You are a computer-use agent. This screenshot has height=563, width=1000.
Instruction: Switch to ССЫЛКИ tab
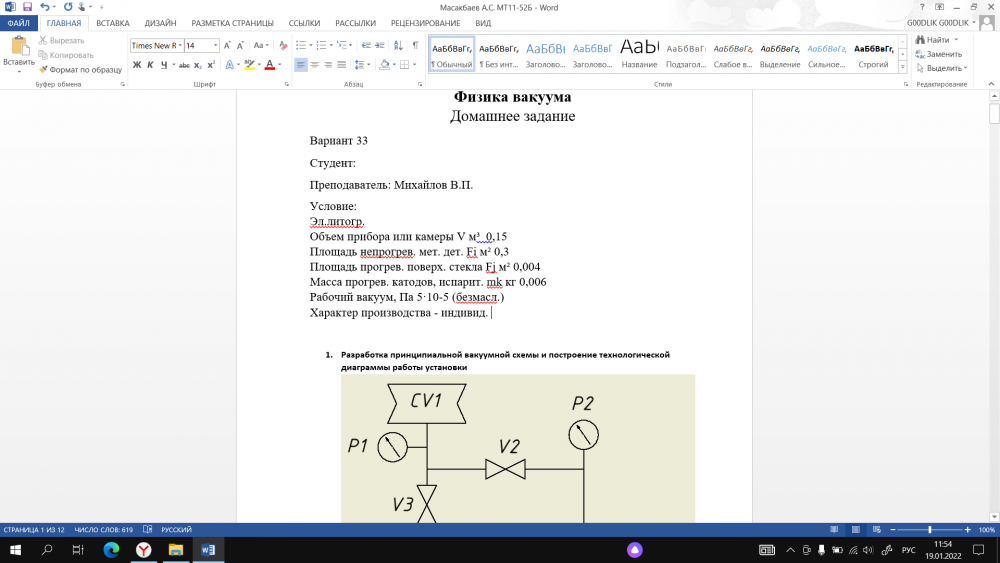(304, 23)
